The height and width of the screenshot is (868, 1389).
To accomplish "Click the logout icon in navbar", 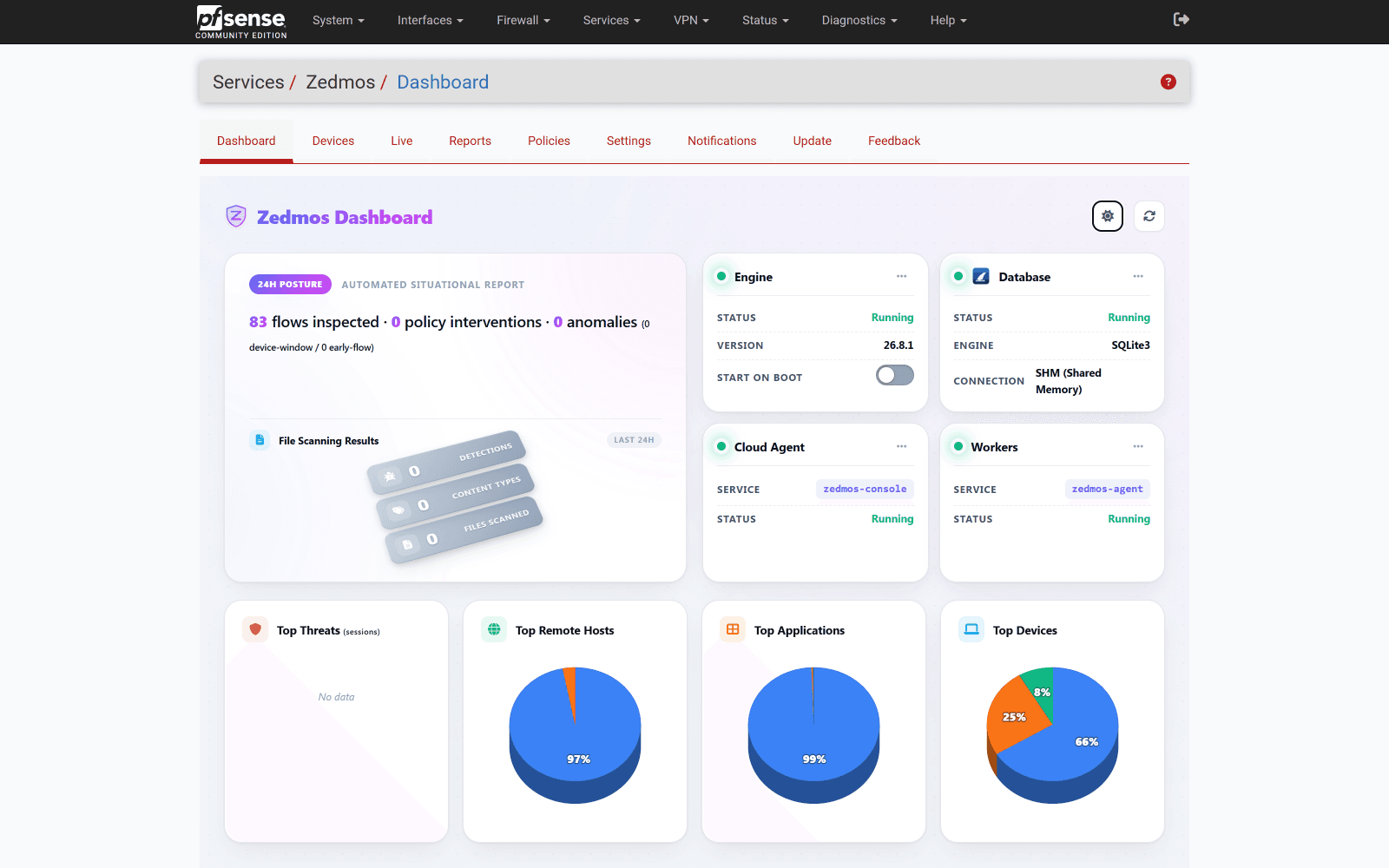I will [x=1181, y=19].
